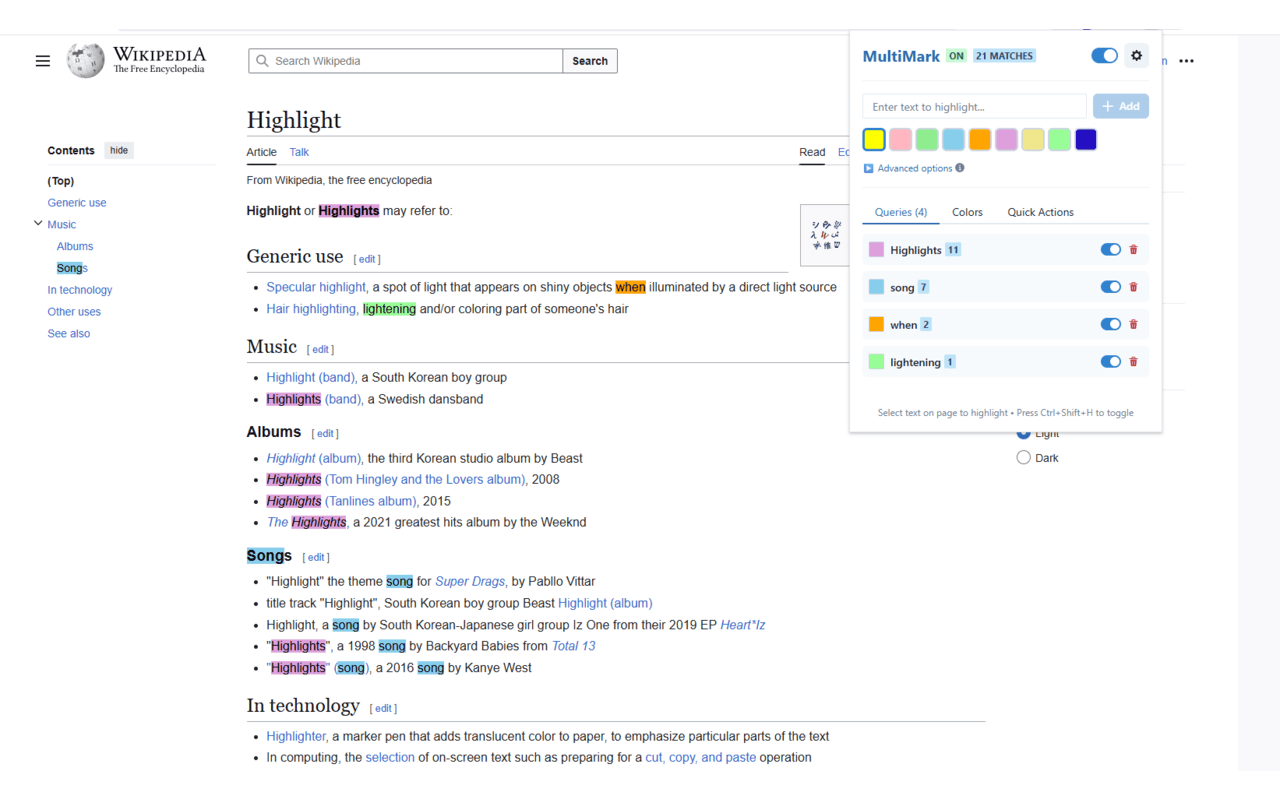Click the Wikipedia globe logo
1280x800 pixels.
pos(85,60)
